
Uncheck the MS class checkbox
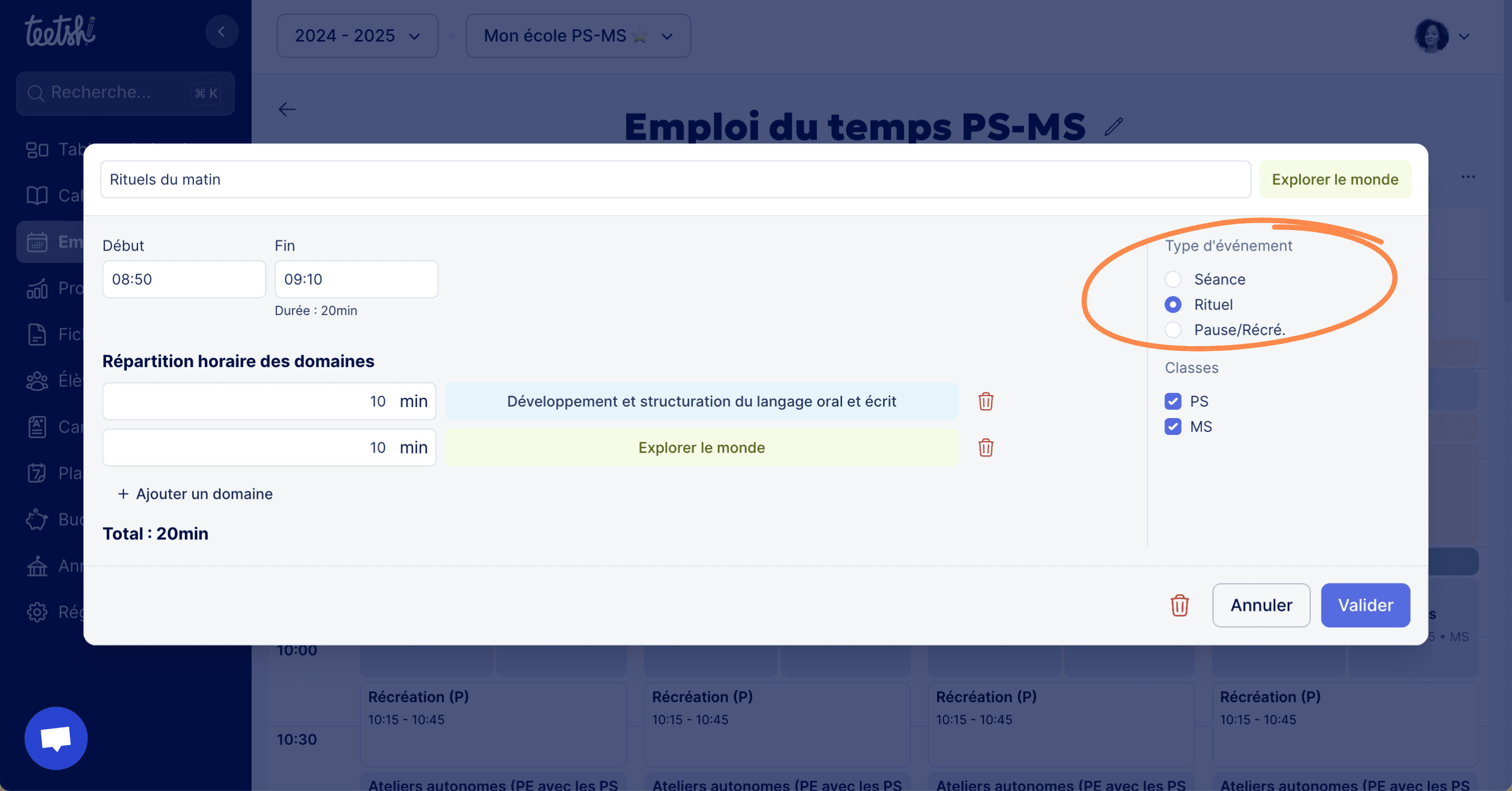tap(1173, 426)
